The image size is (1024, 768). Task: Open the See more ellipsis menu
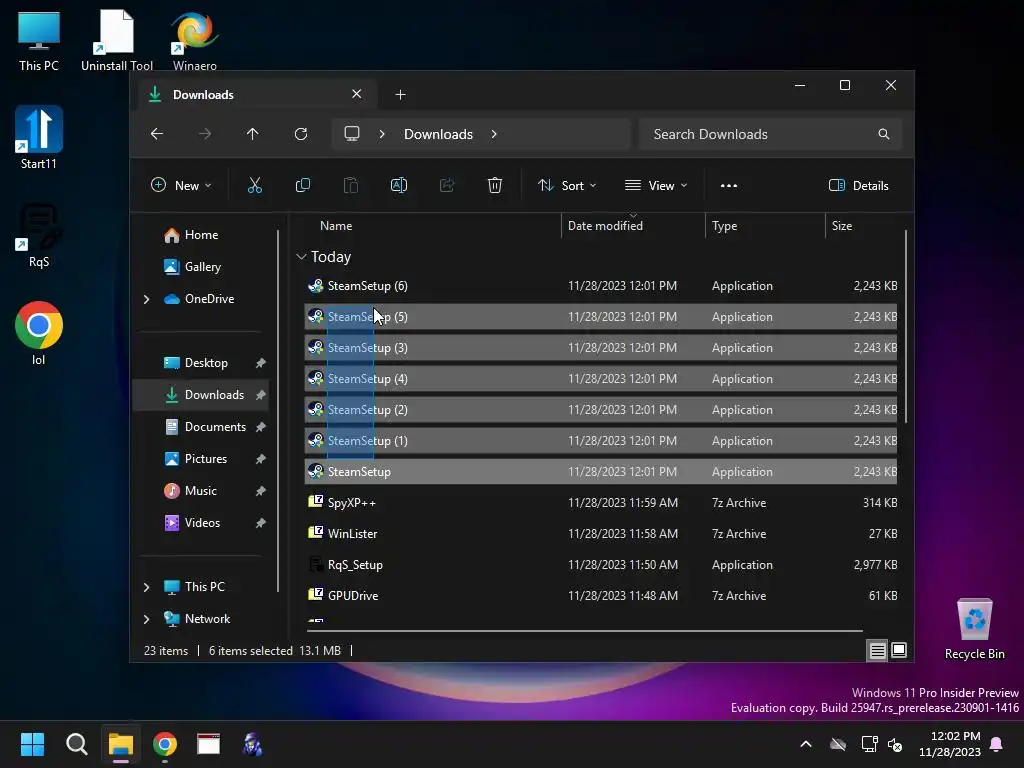tap(729, 185)
